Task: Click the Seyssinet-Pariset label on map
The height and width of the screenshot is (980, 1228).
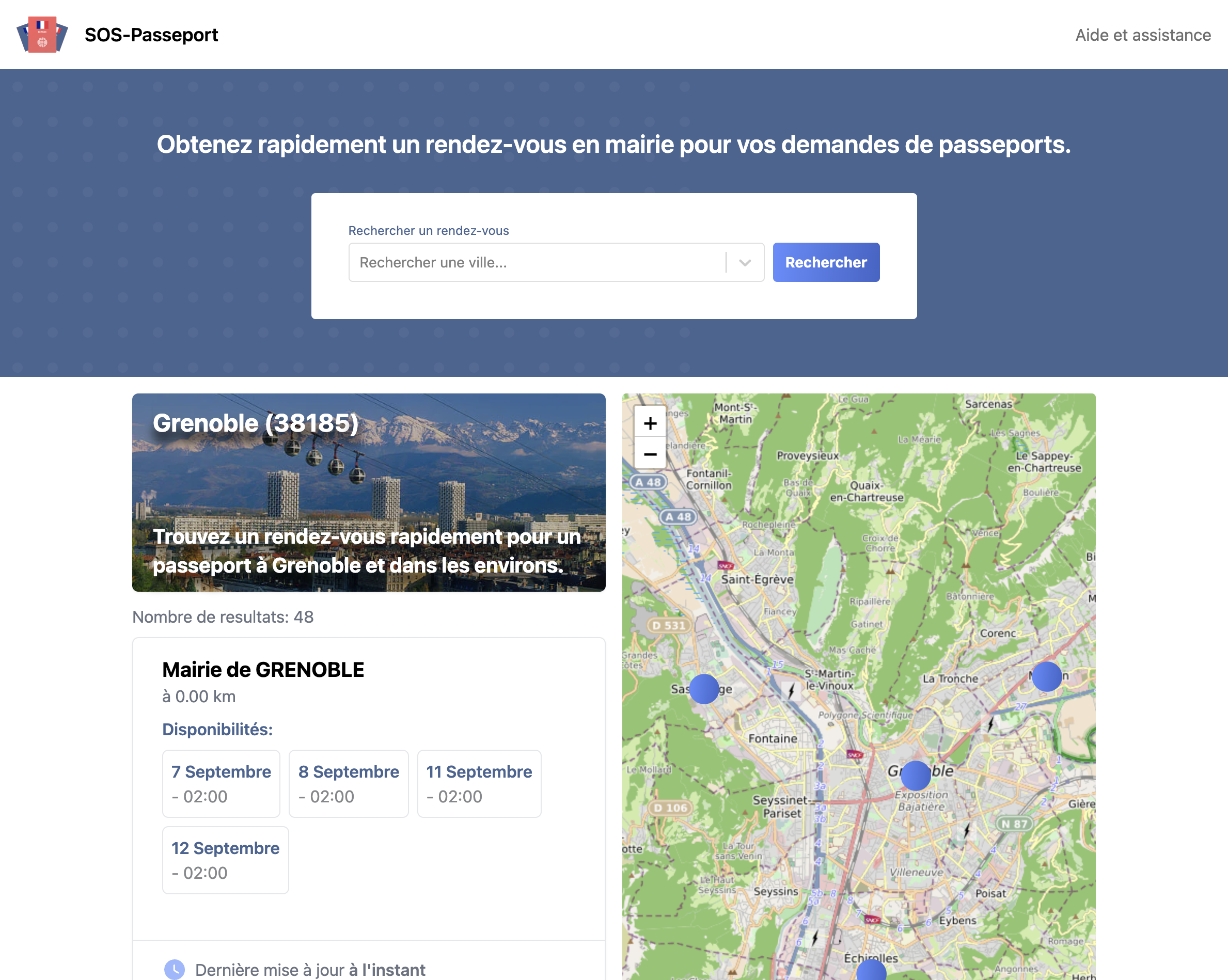Action: [x=781, y=807]
